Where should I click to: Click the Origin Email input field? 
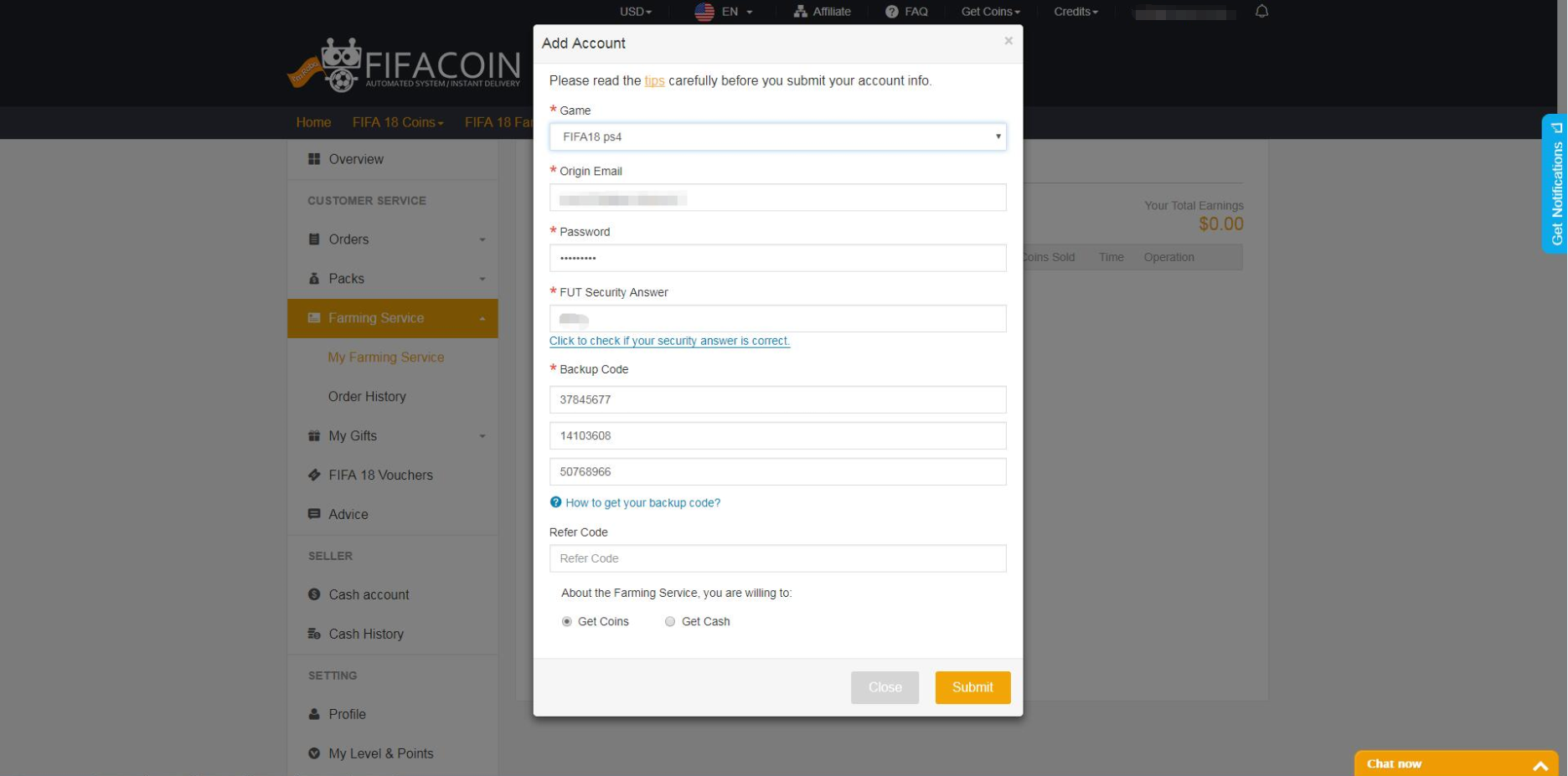pyautogui.click(x=777, y=198)
